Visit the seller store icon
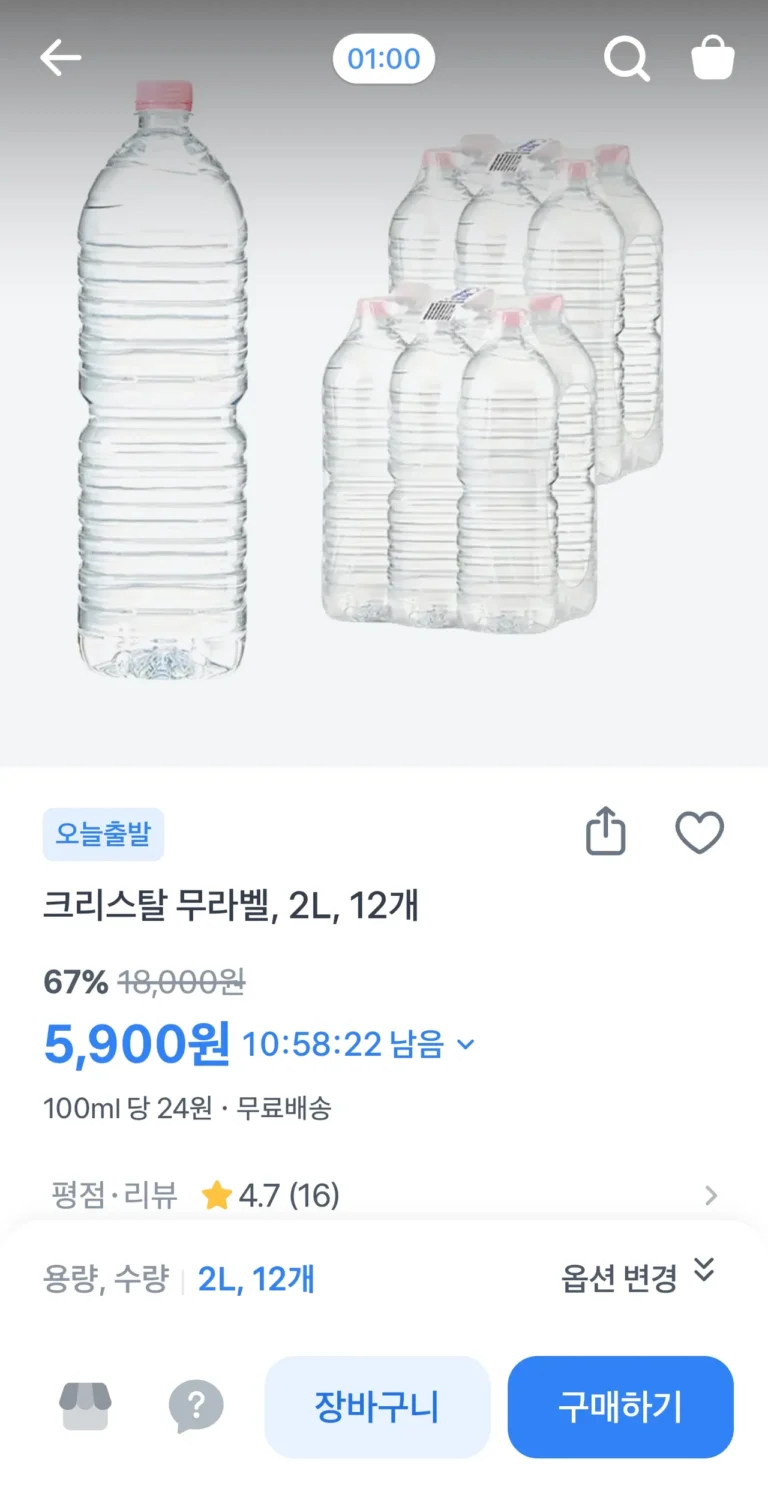Image resolution: width=768 pixels, height=1501 pixels. click(85, 1406)
